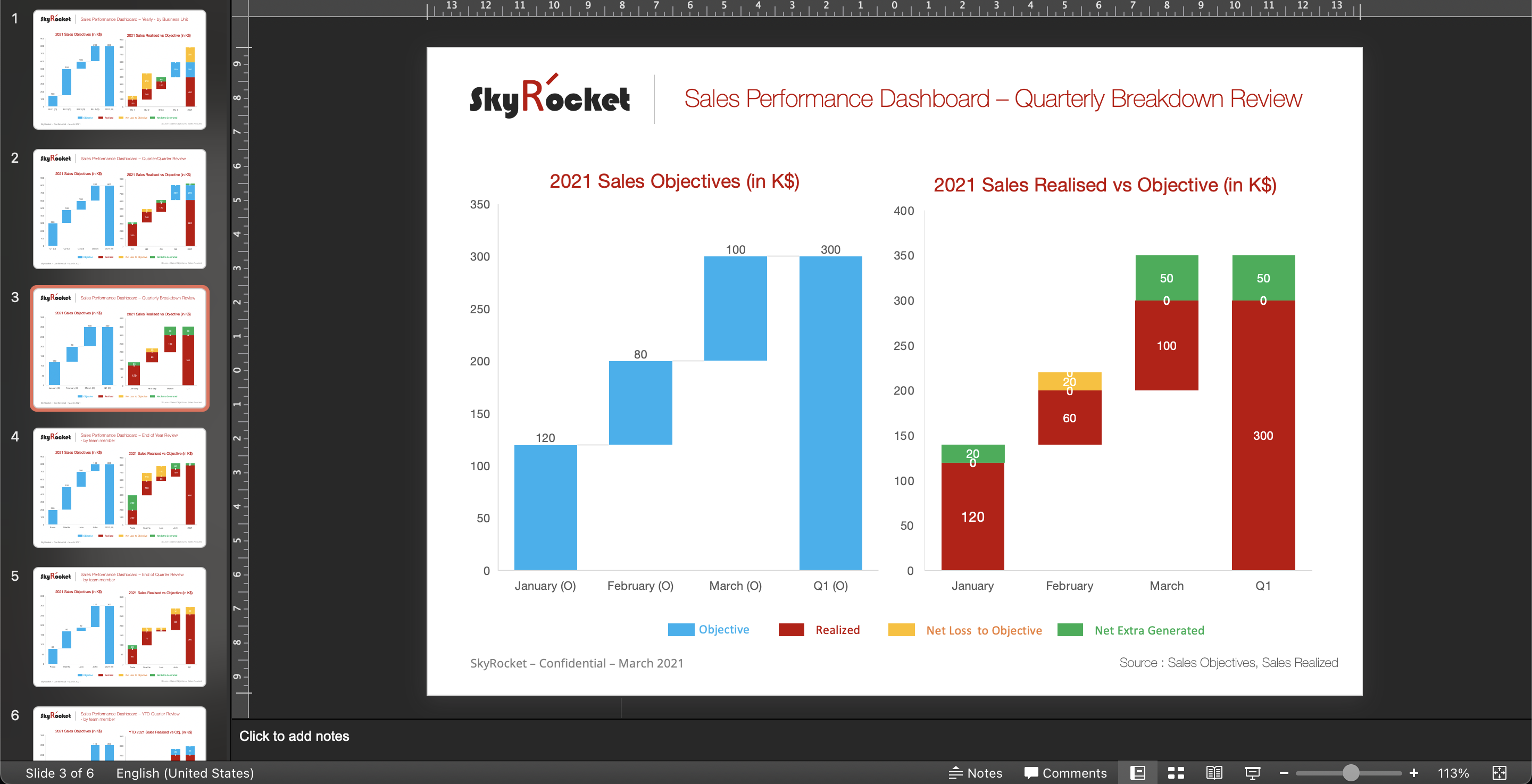Click the January (O) blue bar

click(545, 507)
